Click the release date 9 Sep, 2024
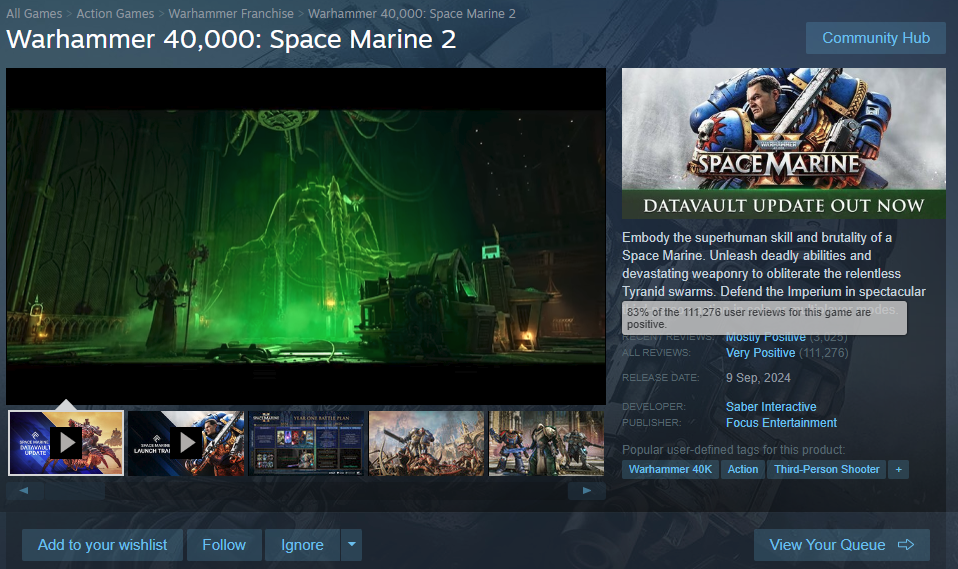 point(758,378)
